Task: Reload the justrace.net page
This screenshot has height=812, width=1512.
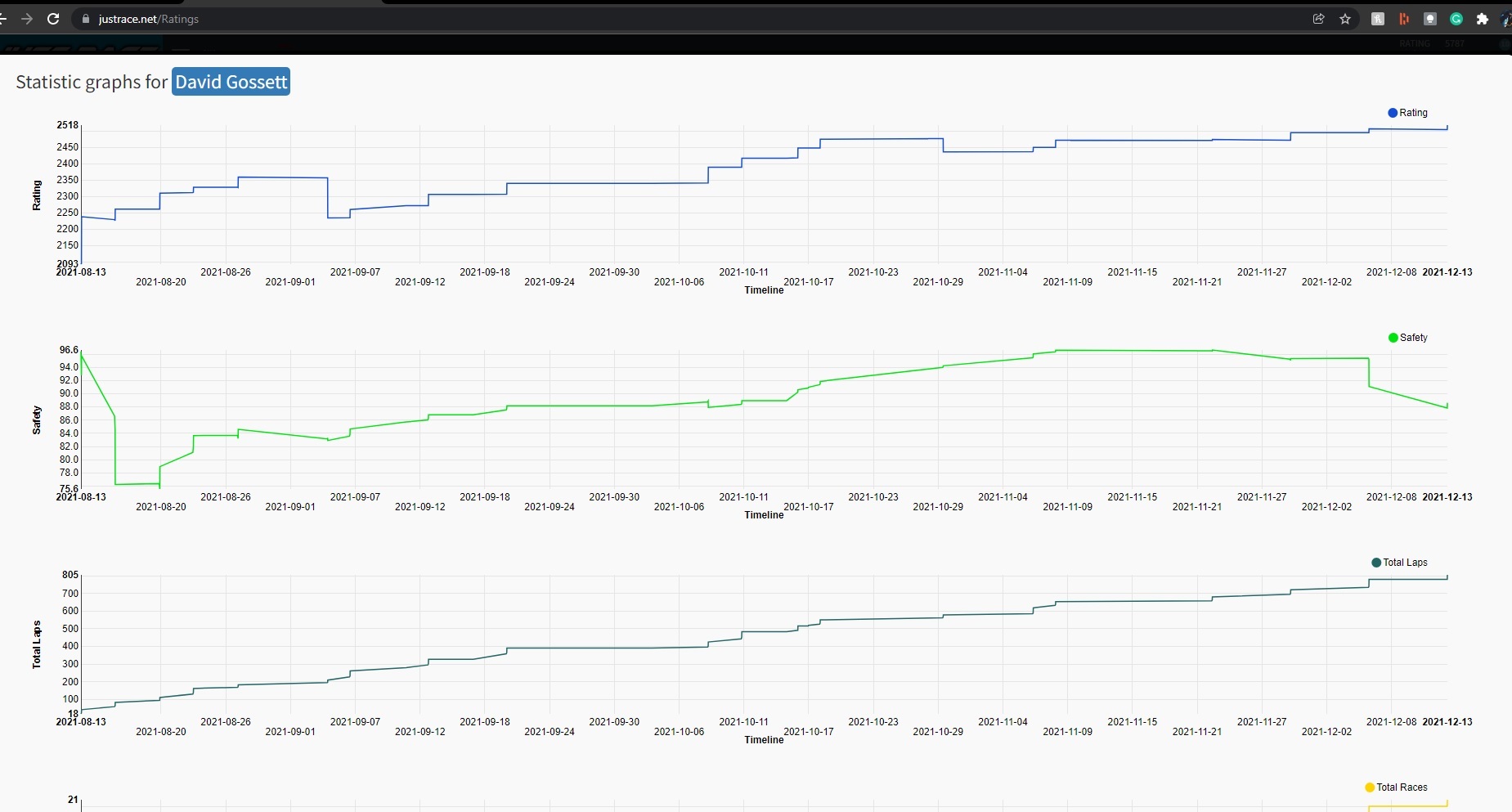Action: 53,19
